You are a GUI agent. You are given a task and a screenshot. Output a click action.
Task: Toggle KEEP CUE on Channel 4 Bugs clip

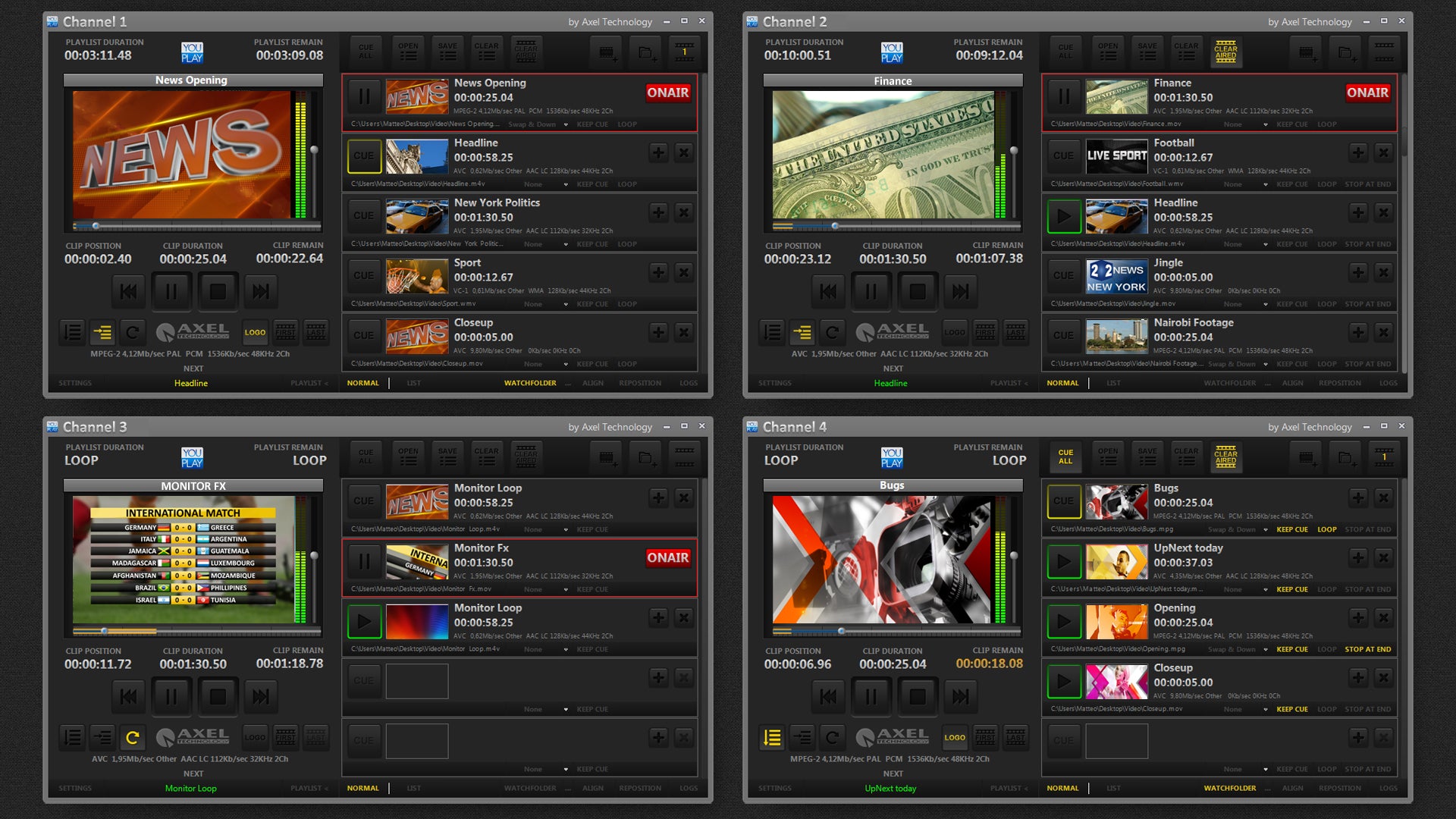(x=1291, y=529)
